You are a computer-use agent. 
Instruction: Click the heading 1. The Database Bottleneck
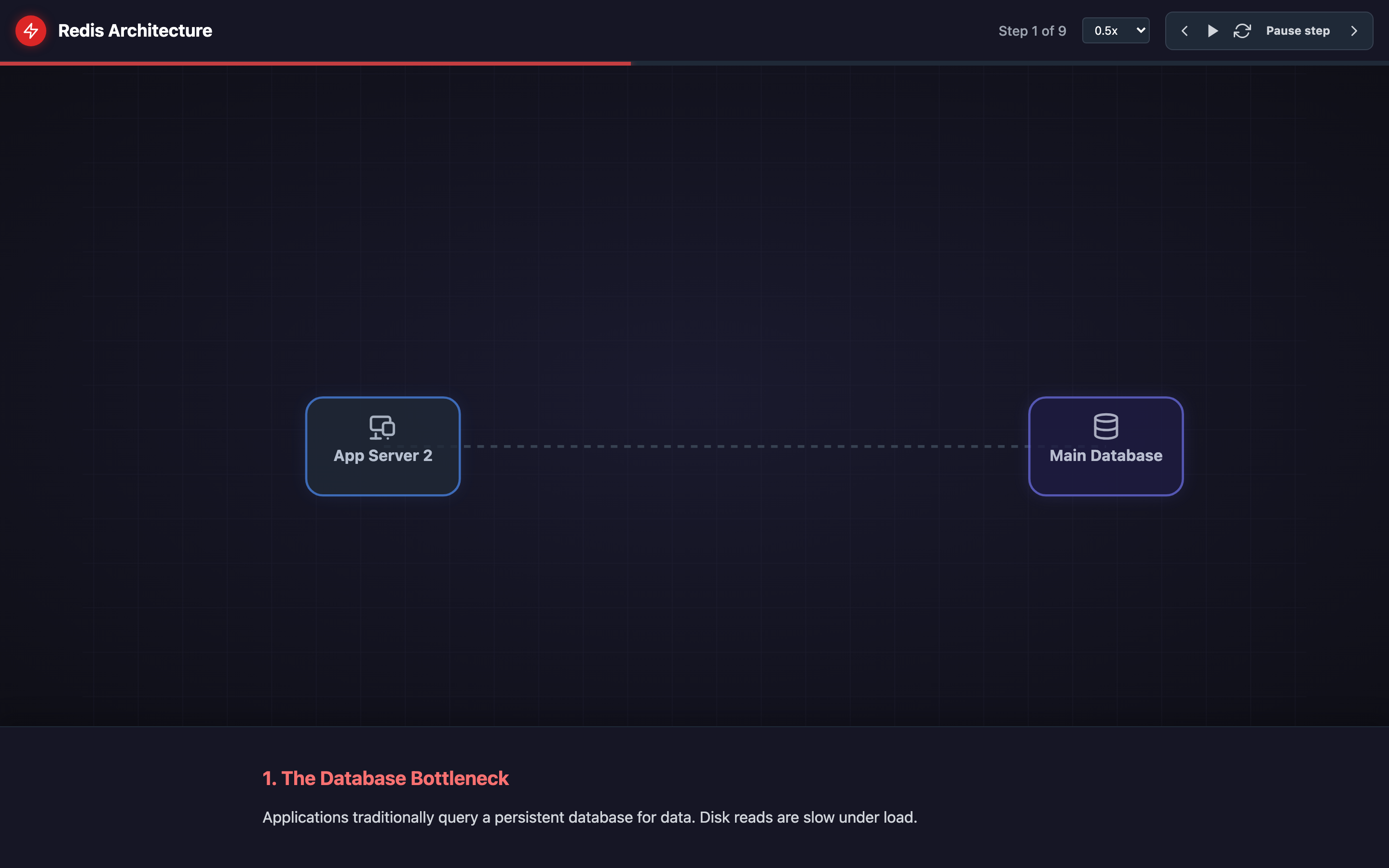[x=385, y=778]
